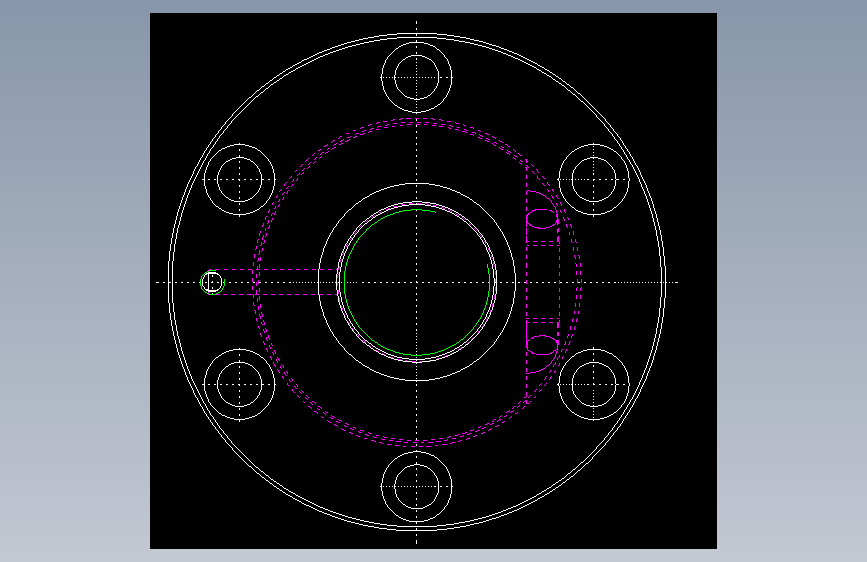Select the lower magenta ellipse
The image size is (867, 562).
[x=542, y=345]
